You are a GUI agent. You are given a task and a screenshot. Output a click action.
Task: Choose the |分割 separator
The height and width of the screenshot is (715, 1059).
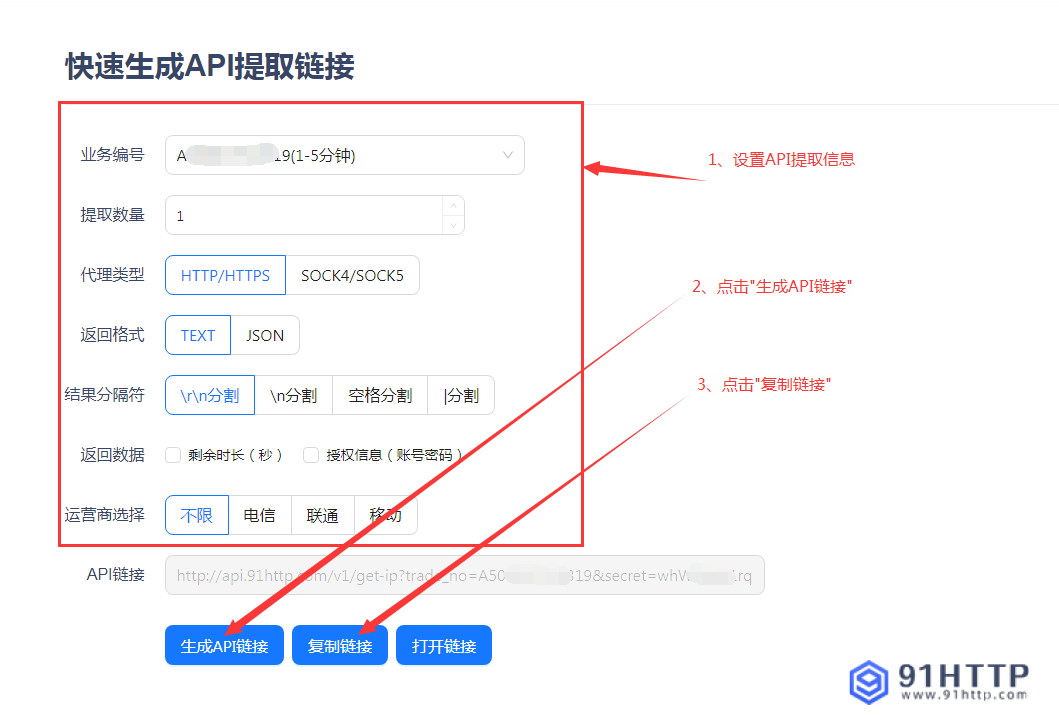pyautogui.click(x=461, y=395)
